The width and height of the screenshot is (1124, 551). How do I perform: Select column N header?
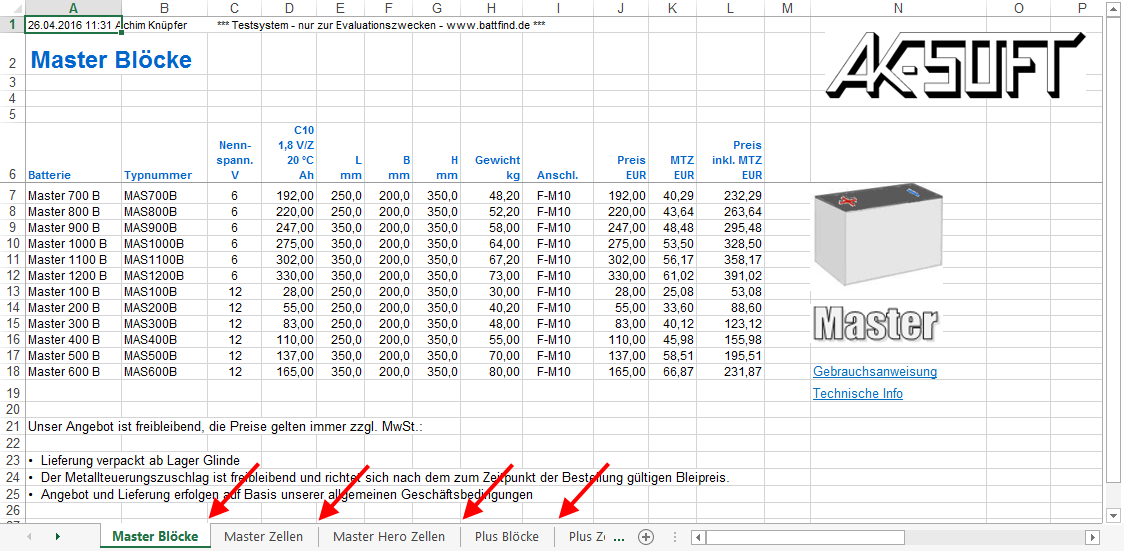click(x=898, y=8)
